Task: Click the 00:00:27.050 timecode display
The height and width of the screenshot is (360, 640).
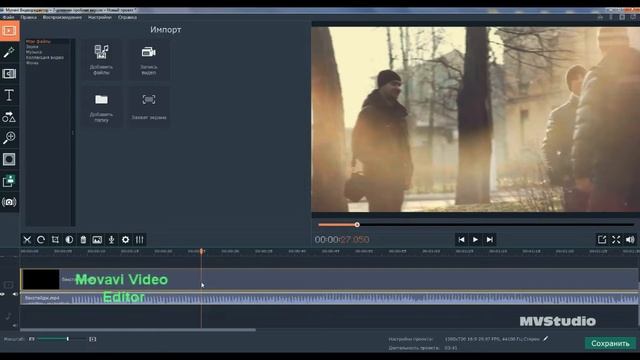Action: (x=342, y=240)
